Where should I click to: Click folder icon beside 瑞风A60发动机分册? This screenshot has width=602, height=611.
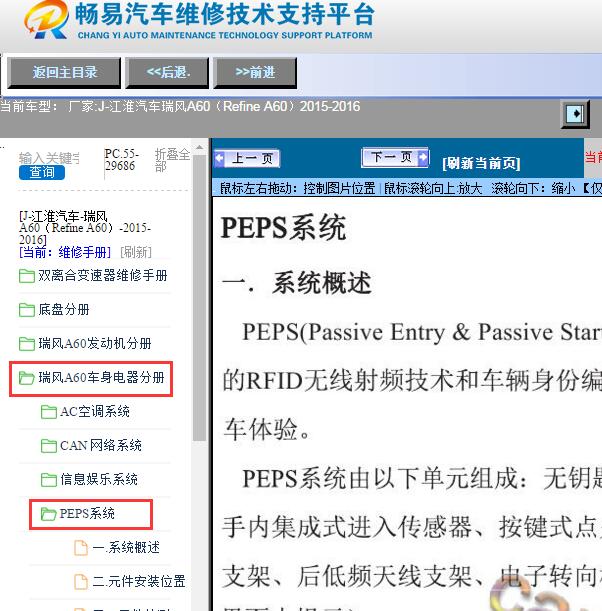pyautogui.click(x=26, y=344)
